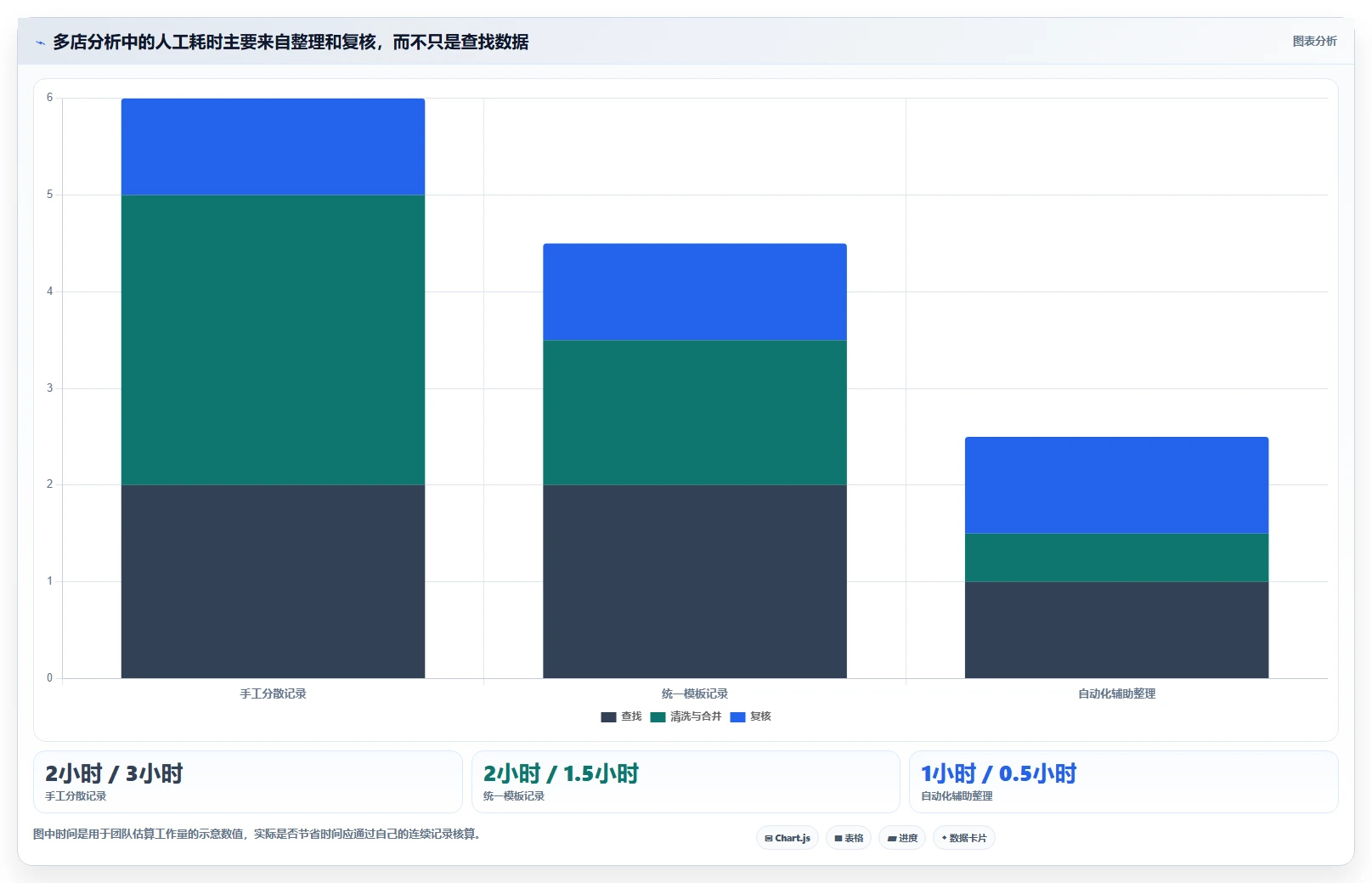Click the 图表分析 label in header
Viewport: 1372px width, 883px height.
click(x=1314, y=42)
